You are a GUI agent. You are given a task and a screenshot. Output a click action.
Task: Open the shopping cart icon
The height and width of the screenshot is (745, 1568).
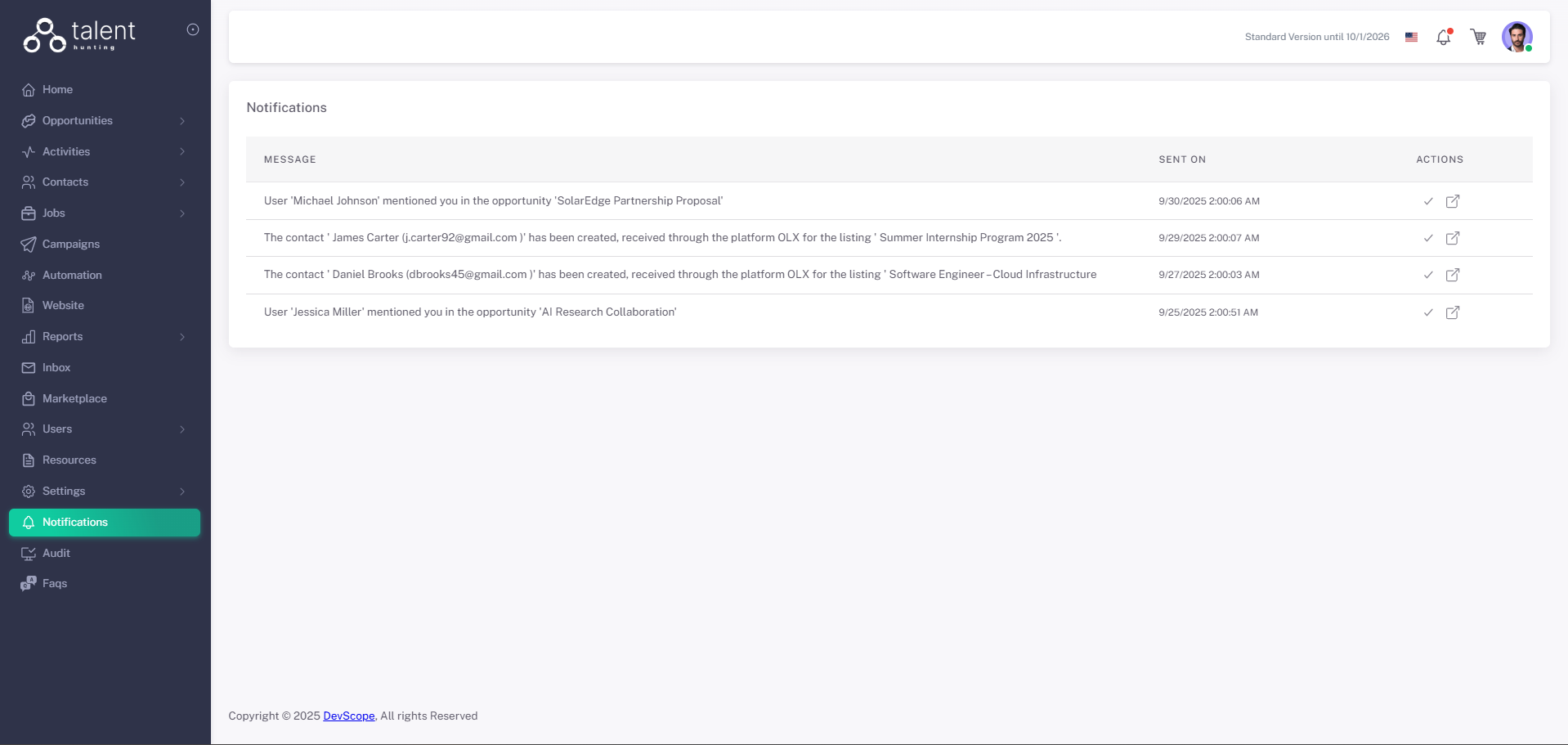(x=1478, y=37)
